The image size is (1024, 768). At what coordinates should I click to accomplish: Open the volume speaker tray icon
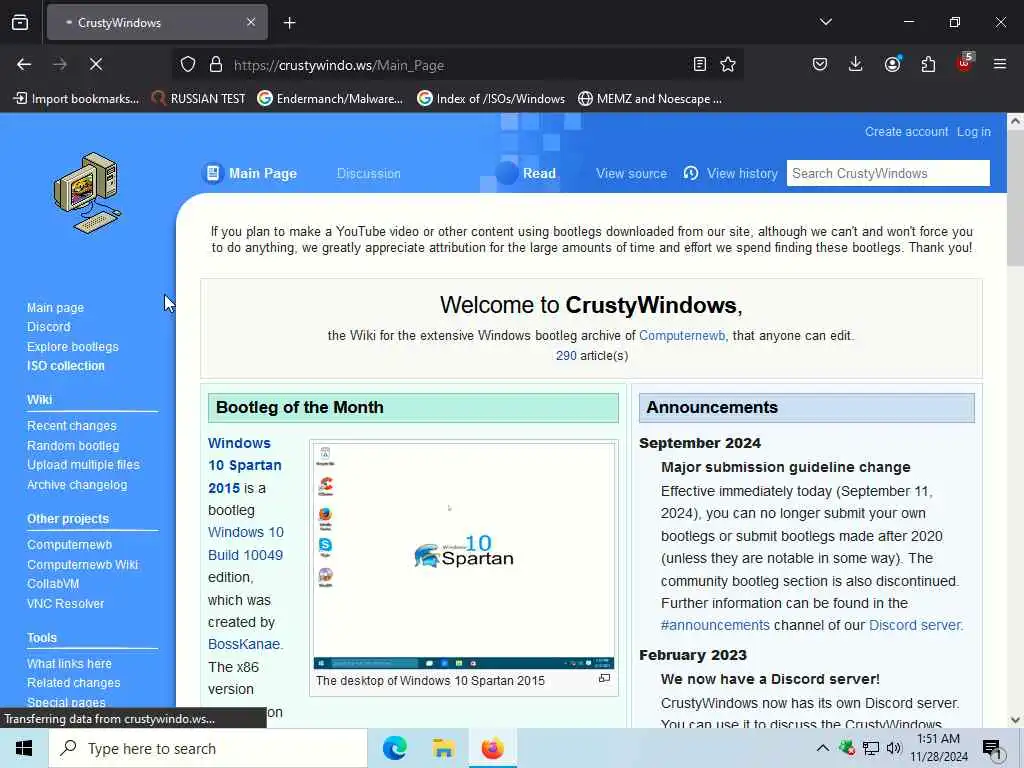893,748
